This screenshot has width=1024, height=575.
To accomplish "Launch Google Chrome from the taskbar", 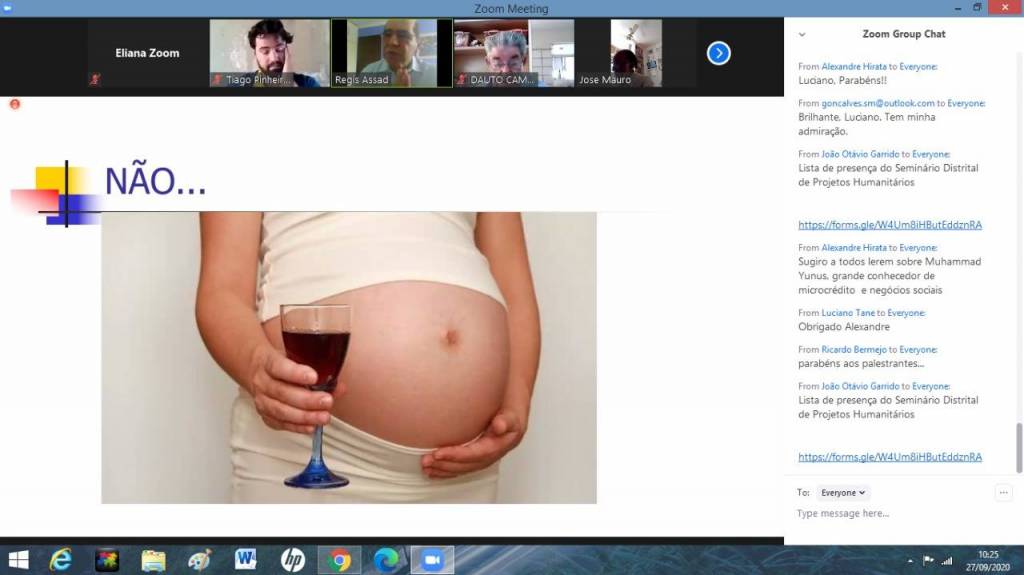I will click(339, 560).
